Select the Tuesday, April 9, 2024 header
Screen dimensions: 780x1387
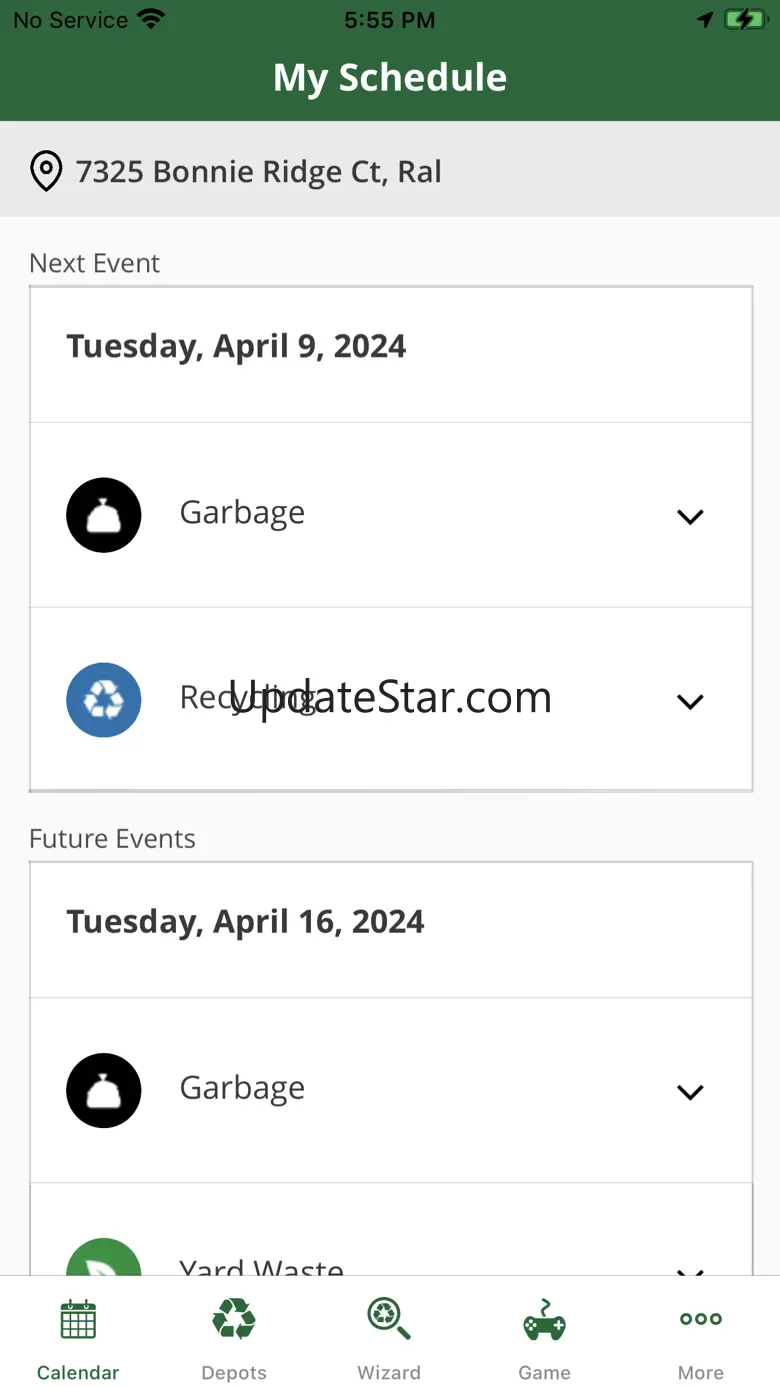click(x=236, y=346)
